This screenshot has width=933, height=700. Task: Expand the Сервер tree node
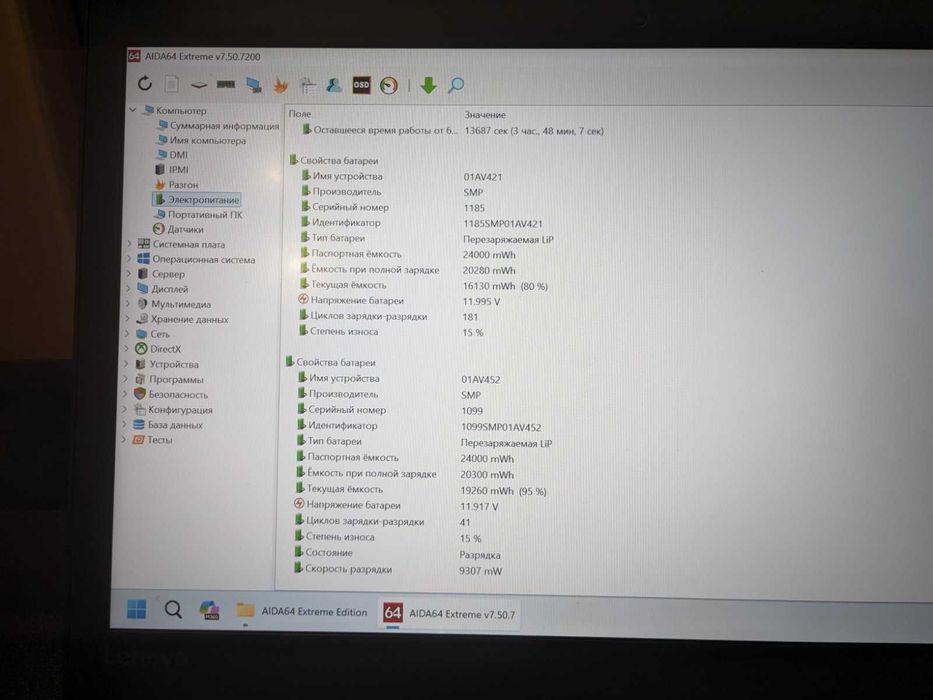coord(129,274)
